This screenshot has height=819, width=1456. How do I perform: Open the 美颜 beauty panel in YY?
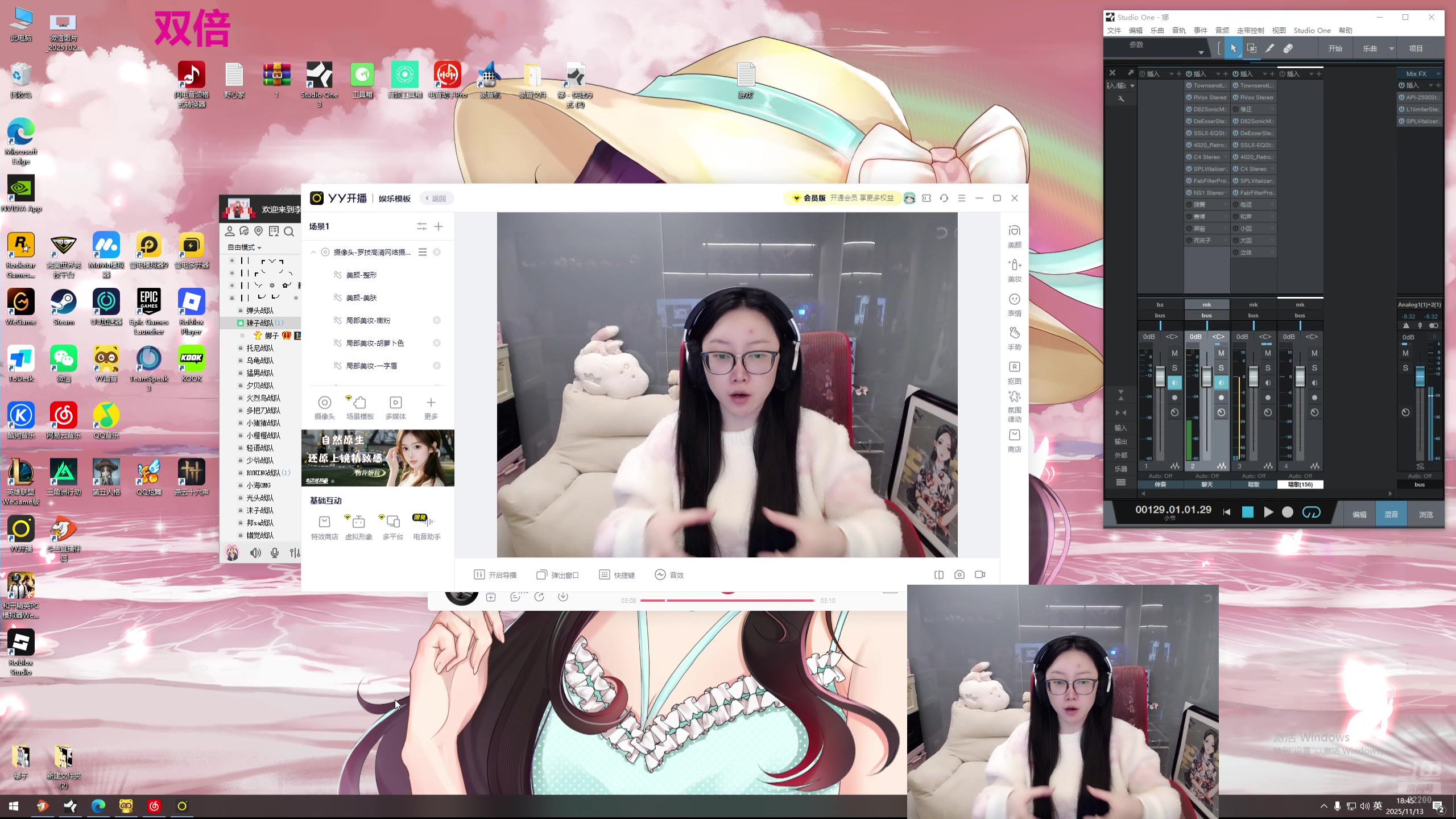1014,236
